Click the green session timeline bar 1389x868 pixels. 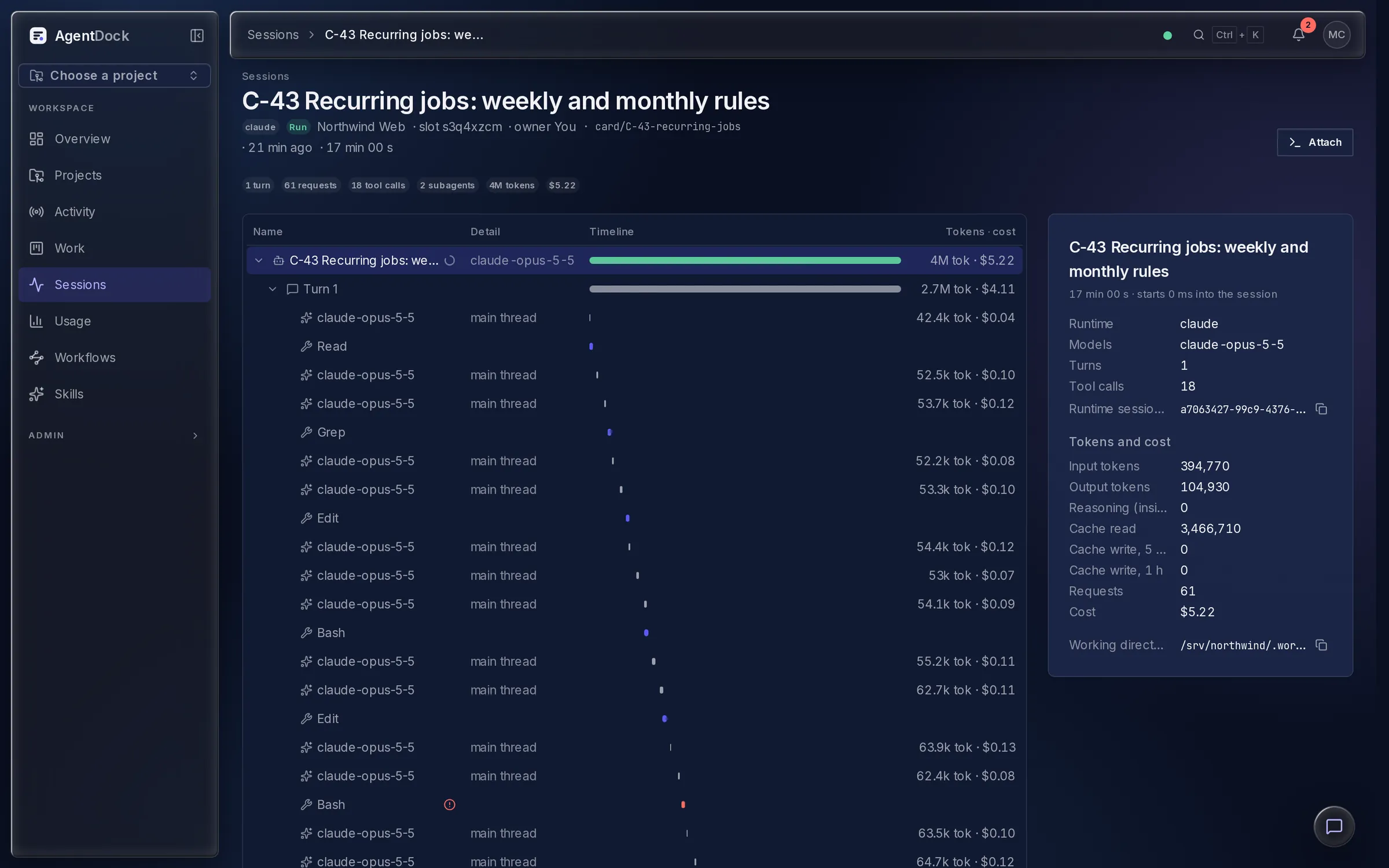point(745,260)
